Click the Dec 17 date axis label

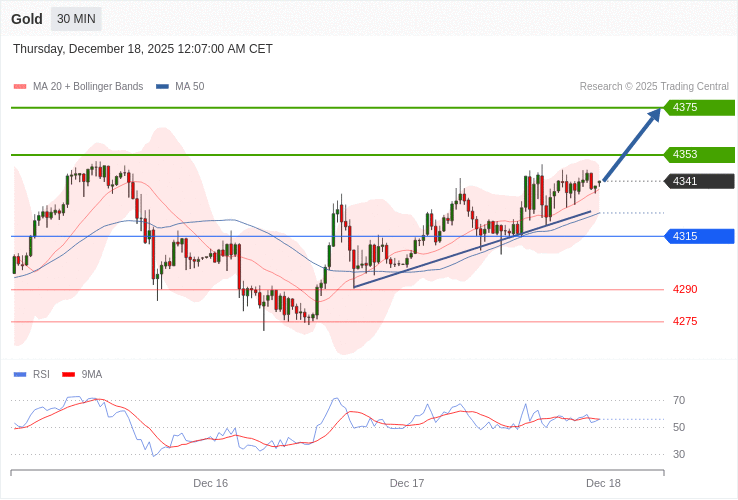407,483
